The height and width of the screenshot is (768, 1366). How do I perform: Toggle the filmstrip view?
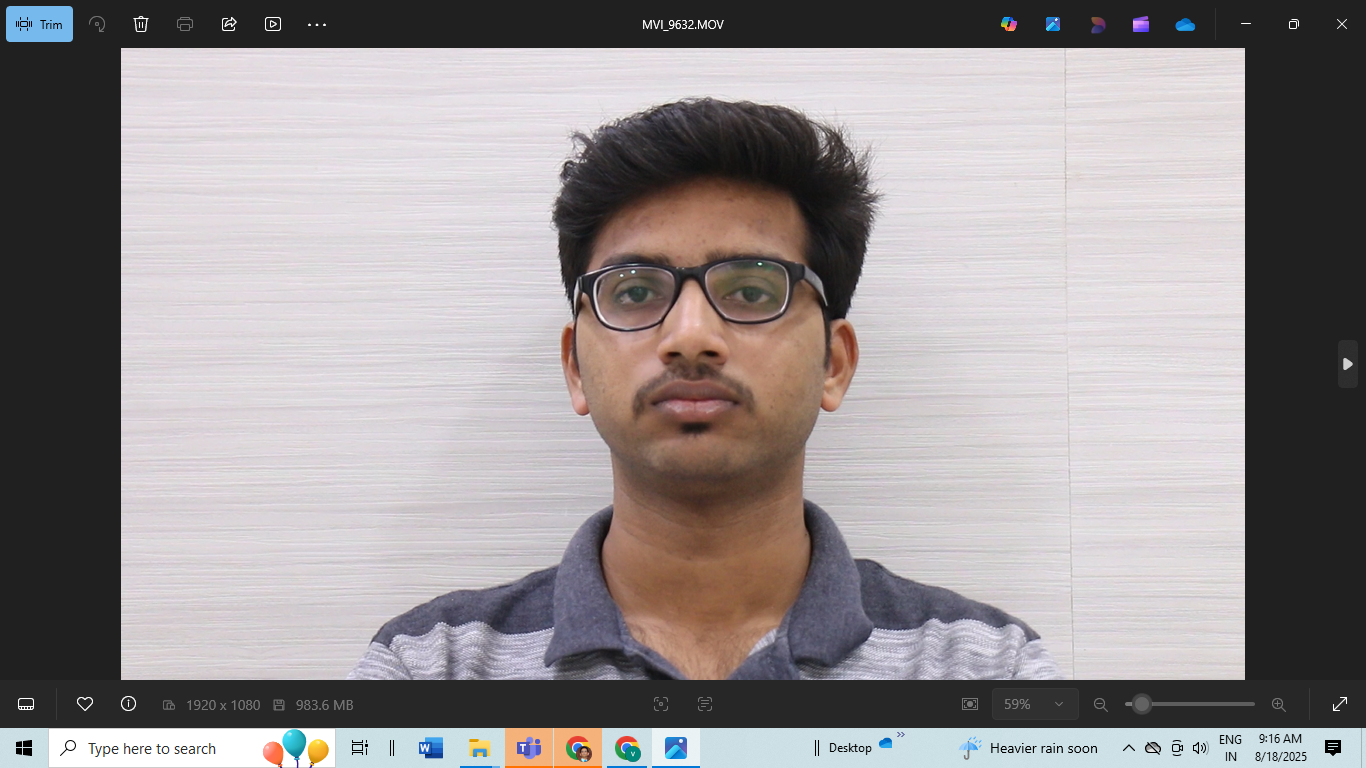point(25,704)
